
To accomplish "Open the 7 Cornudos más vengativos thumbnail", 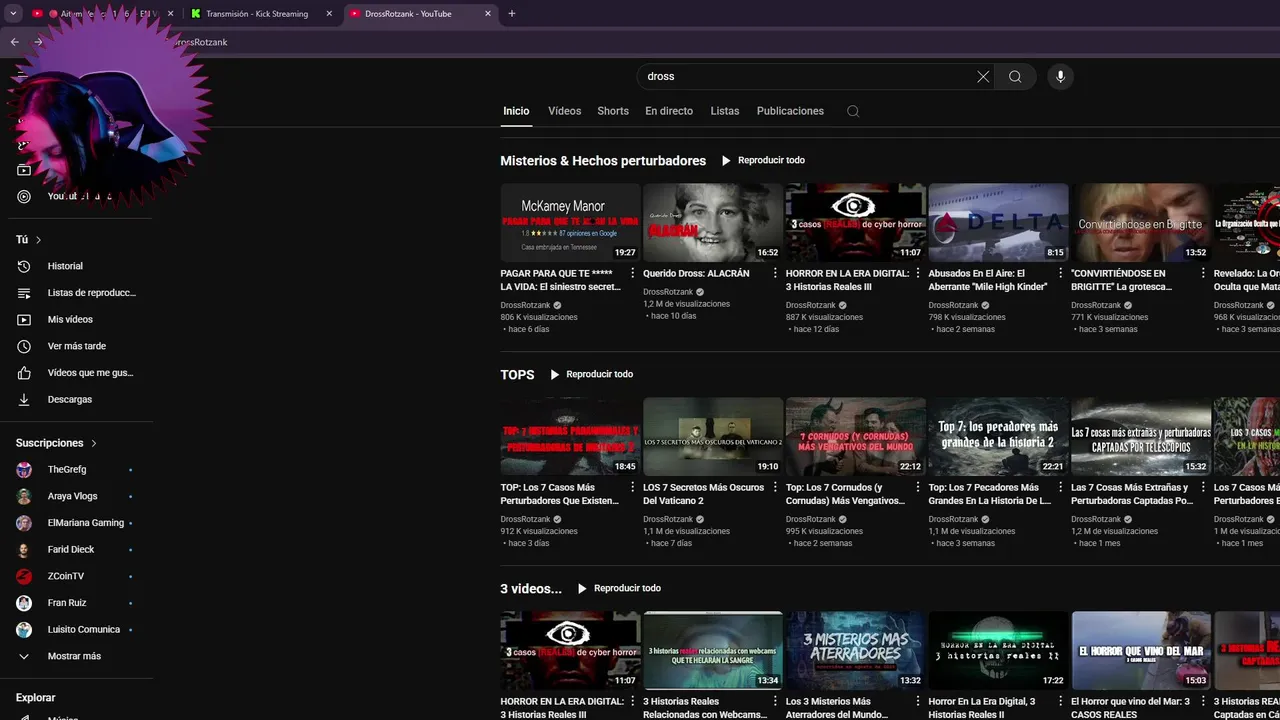I will pos(855,436).
